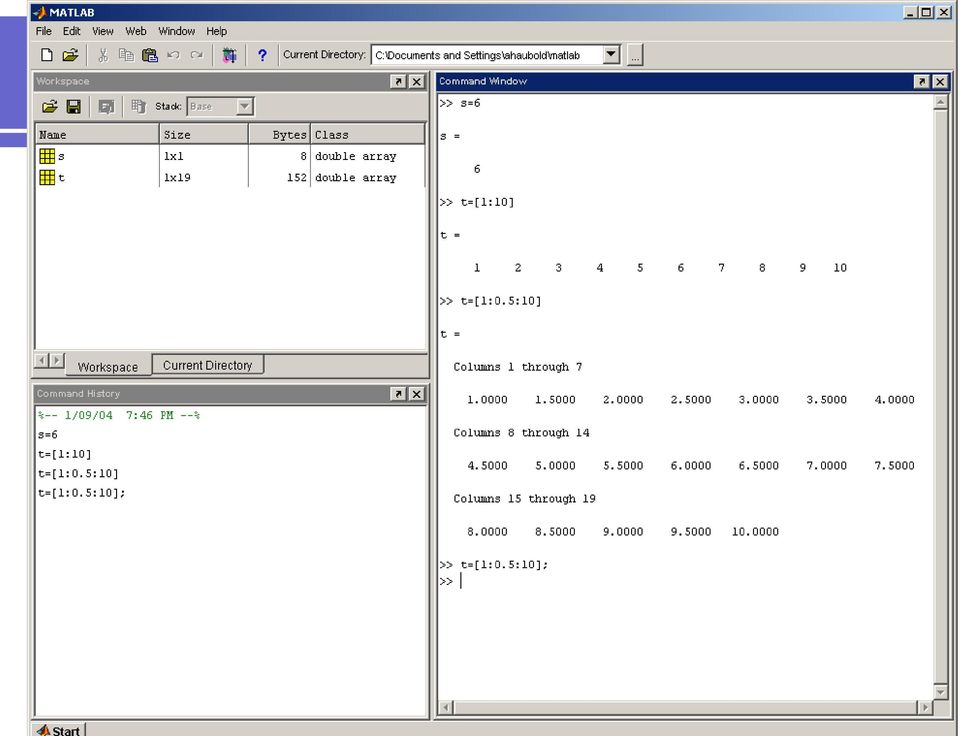Select history entry "t=[1:0.5:10];" with semicolon

[81, 493]
